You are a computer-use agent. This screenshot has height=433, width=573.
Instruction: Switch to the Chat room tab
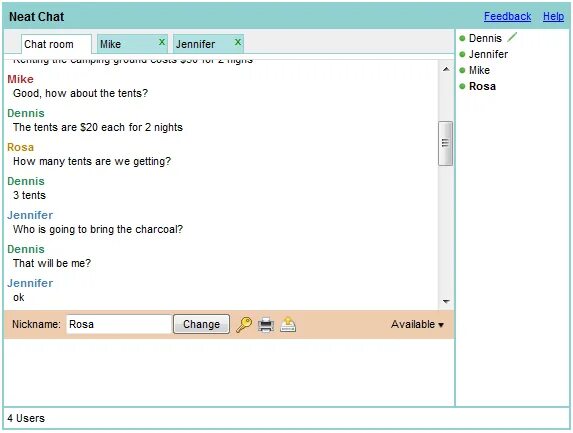(56, 44)
